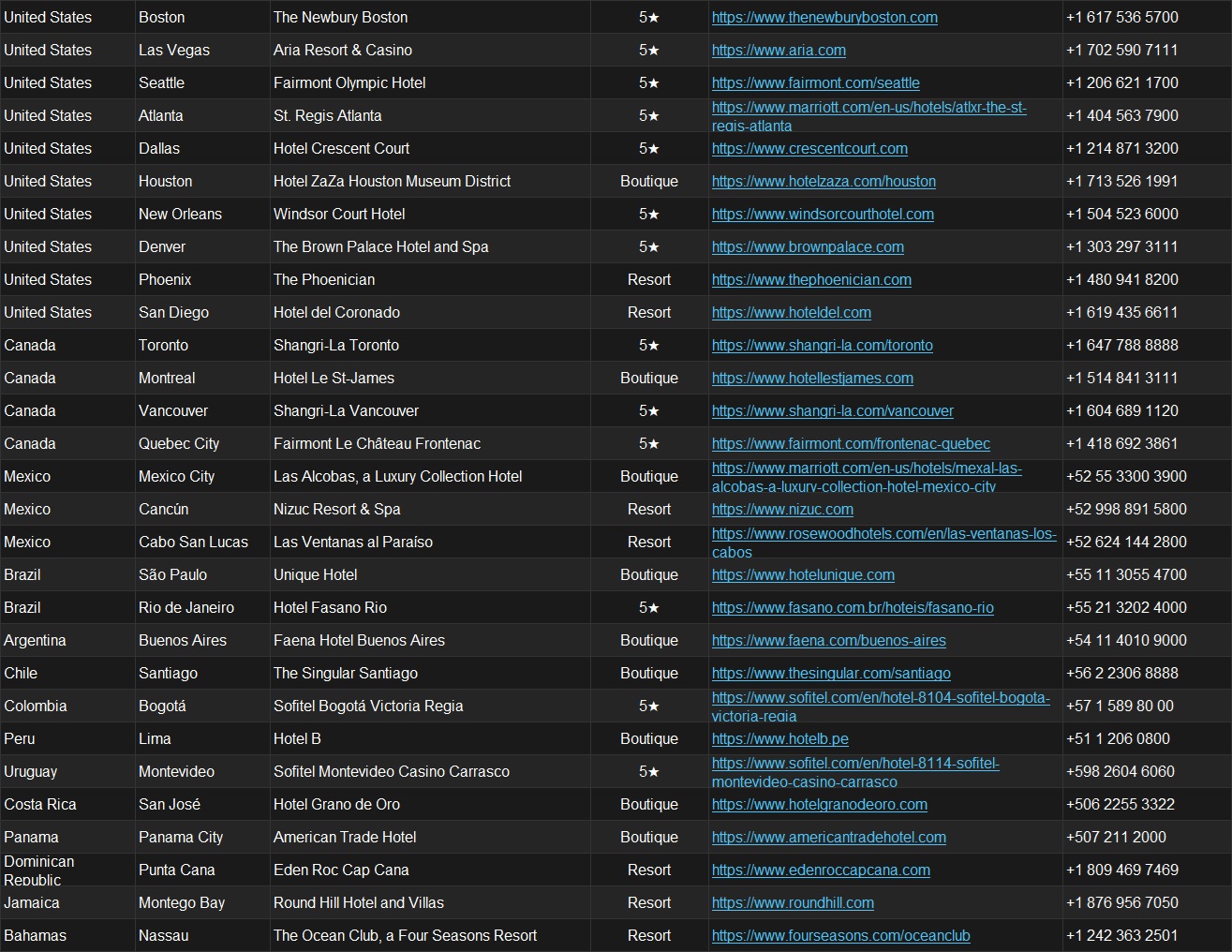Open the Aria Resort website link
Screen dimensions: 1232x952
pyautogui.click(x=779, y=50)
